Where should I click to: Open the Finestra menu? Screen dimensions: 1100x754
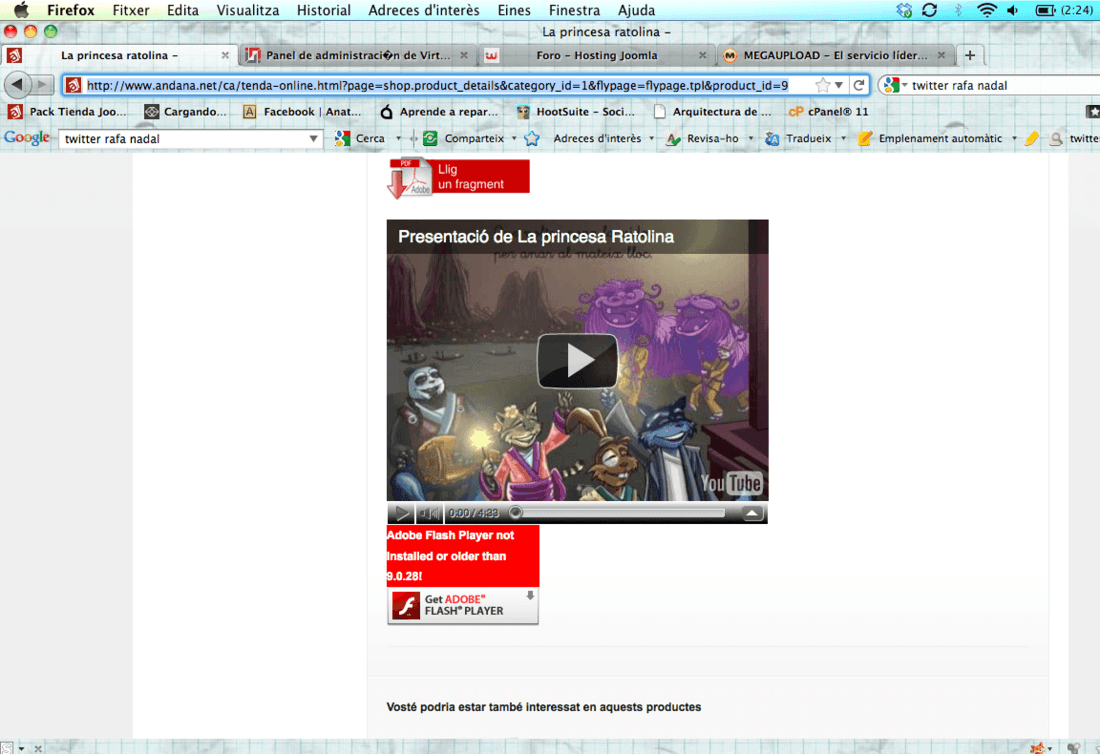pyautogui.click(x=574, y=10)
